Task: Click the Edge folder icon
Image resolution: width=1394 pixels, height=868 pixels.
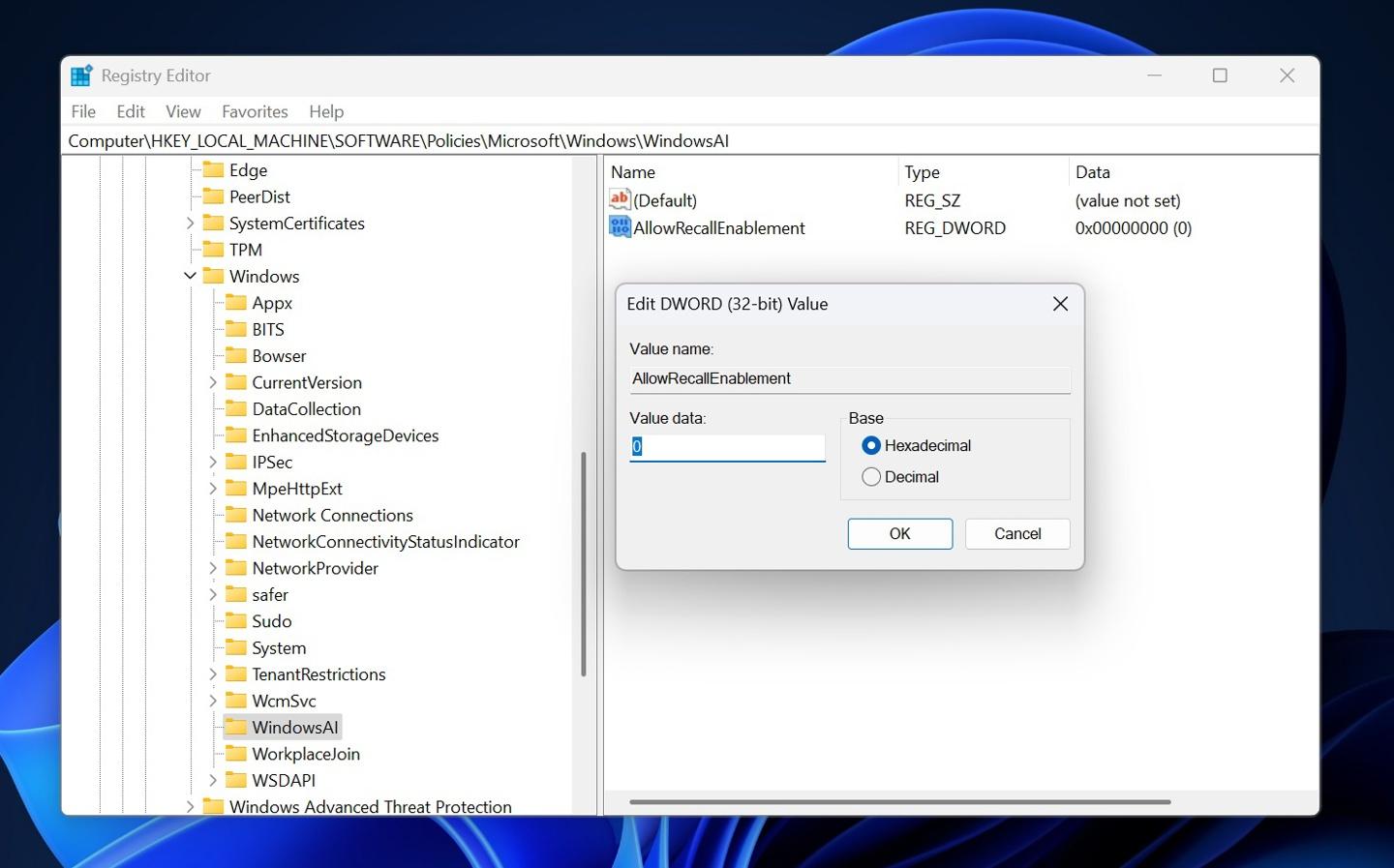Action: (x=213, y=170)
